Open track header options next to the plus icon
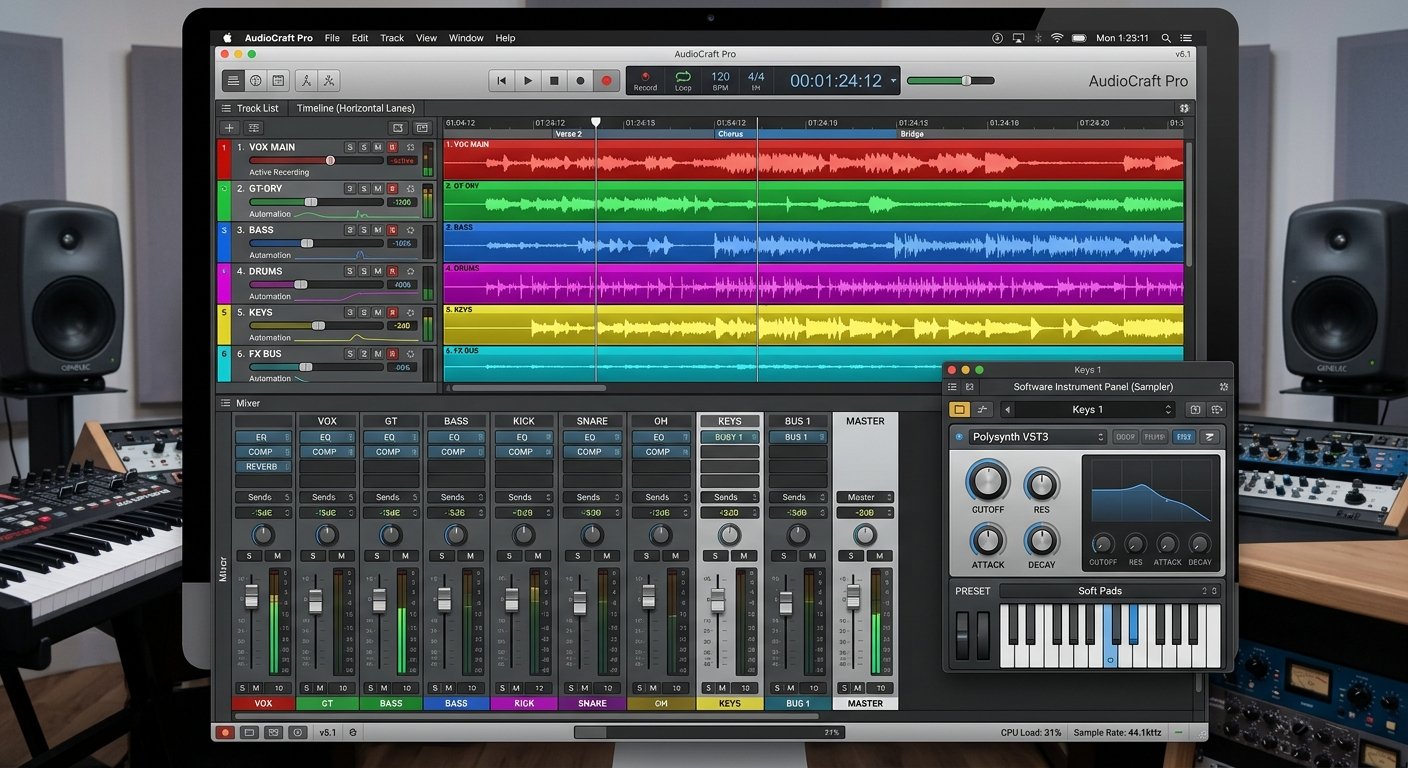 click(x=254, y=128)
